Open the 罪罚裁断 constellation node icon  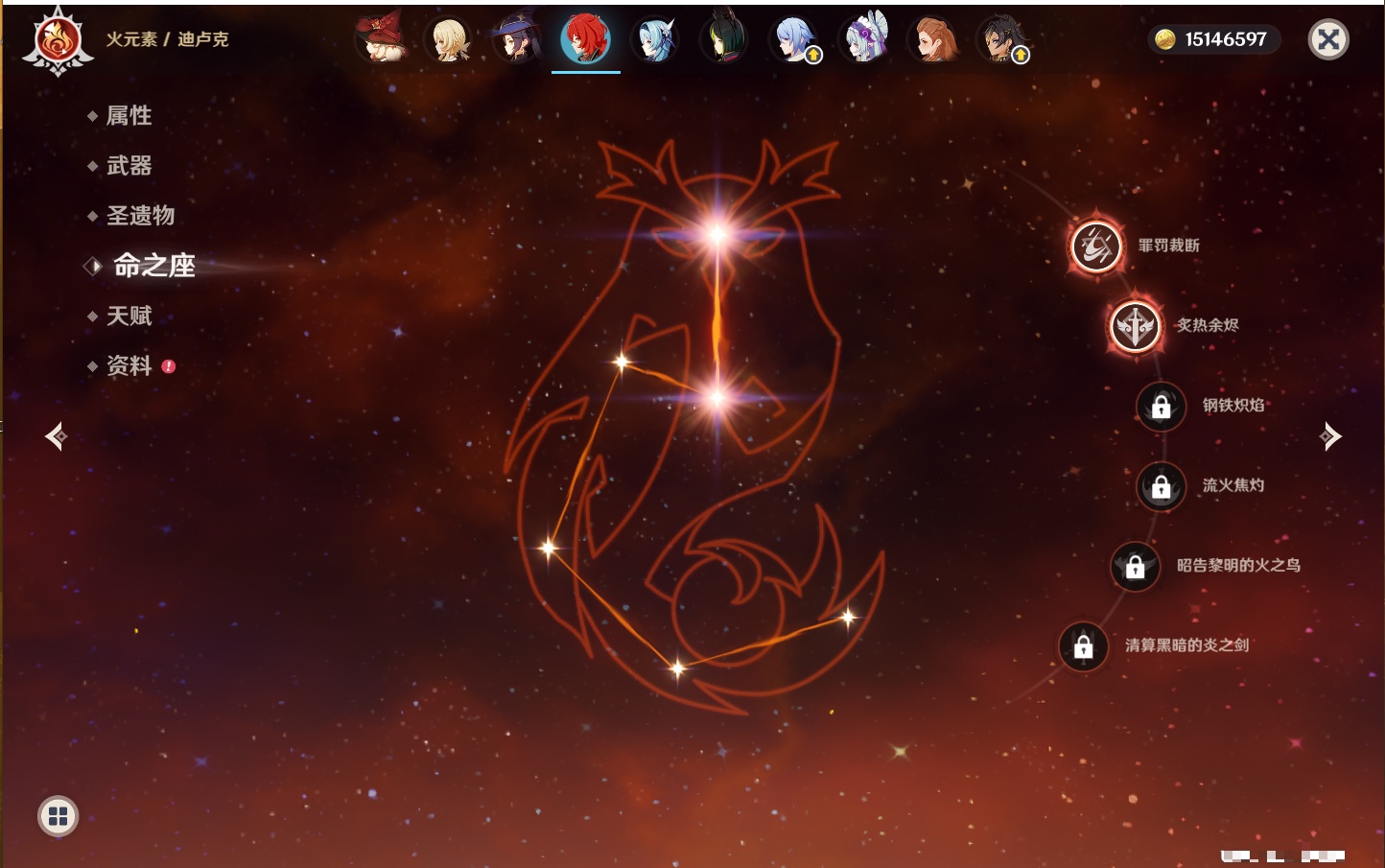[x=1096, y=246]
